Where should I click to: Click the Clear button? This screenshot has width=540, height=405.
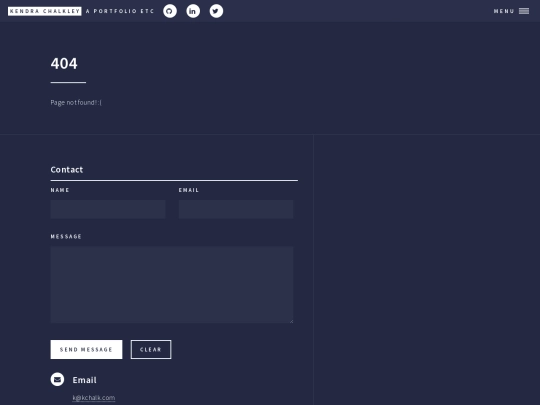coord(151,350)
